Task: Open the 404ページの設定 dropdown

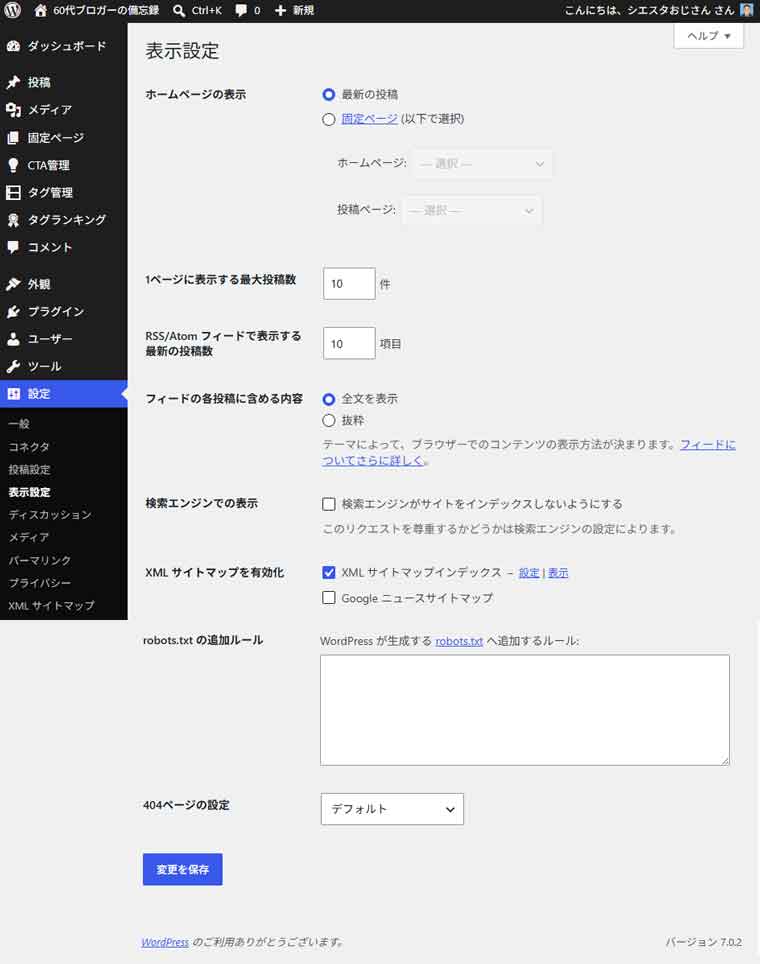Action: [392, 809]
